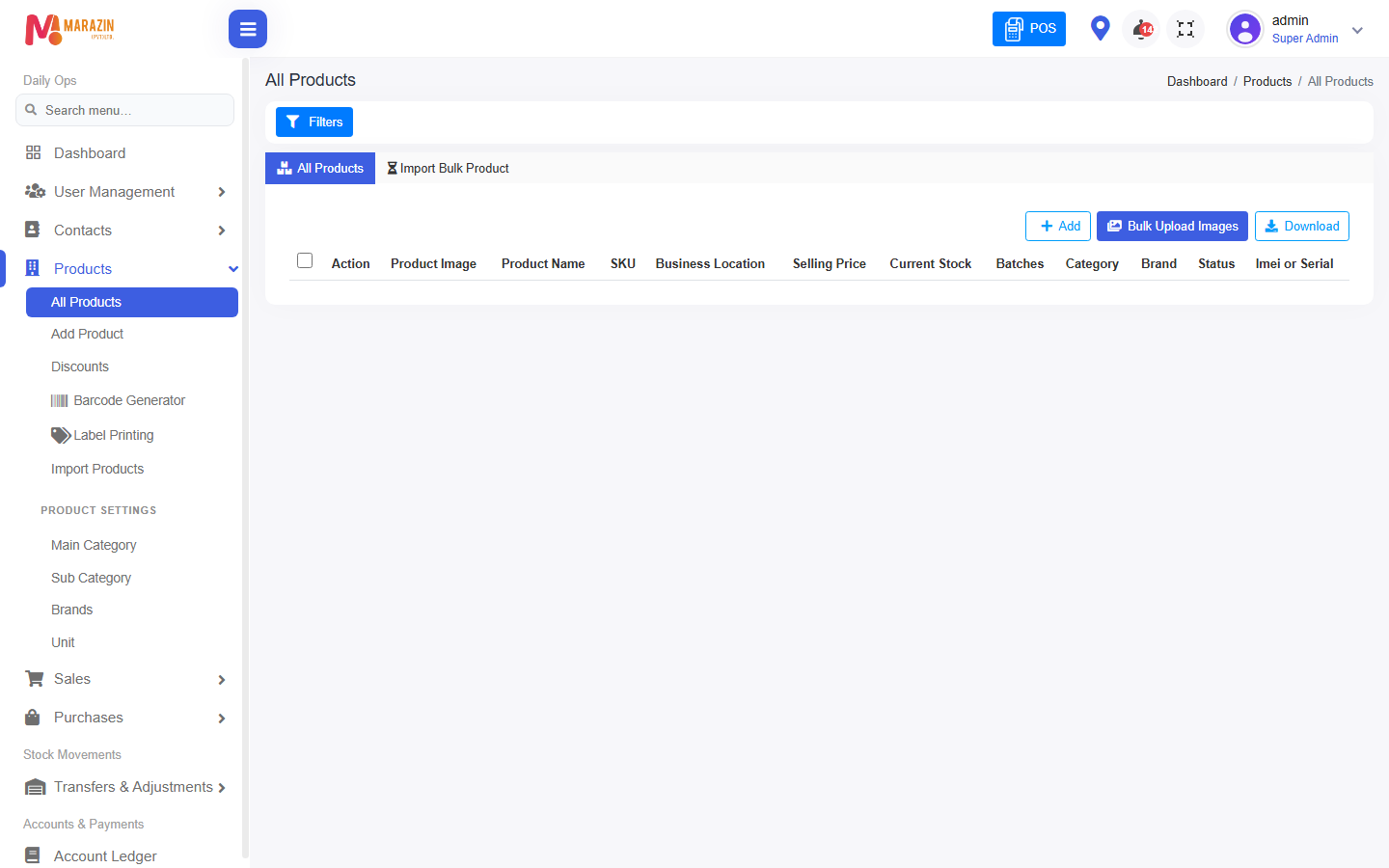Open Discounts in Products menu
The width and height of the screenshot is (1389, 868).
[80, 366]
